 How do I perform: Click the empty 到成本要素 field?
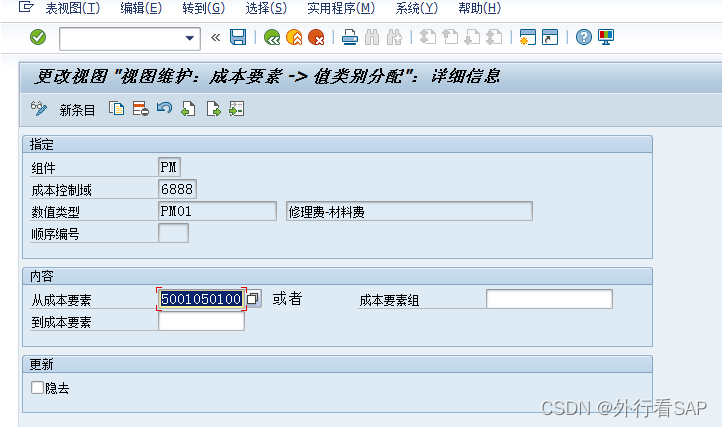pyautogui.click(x=201, y=321)
